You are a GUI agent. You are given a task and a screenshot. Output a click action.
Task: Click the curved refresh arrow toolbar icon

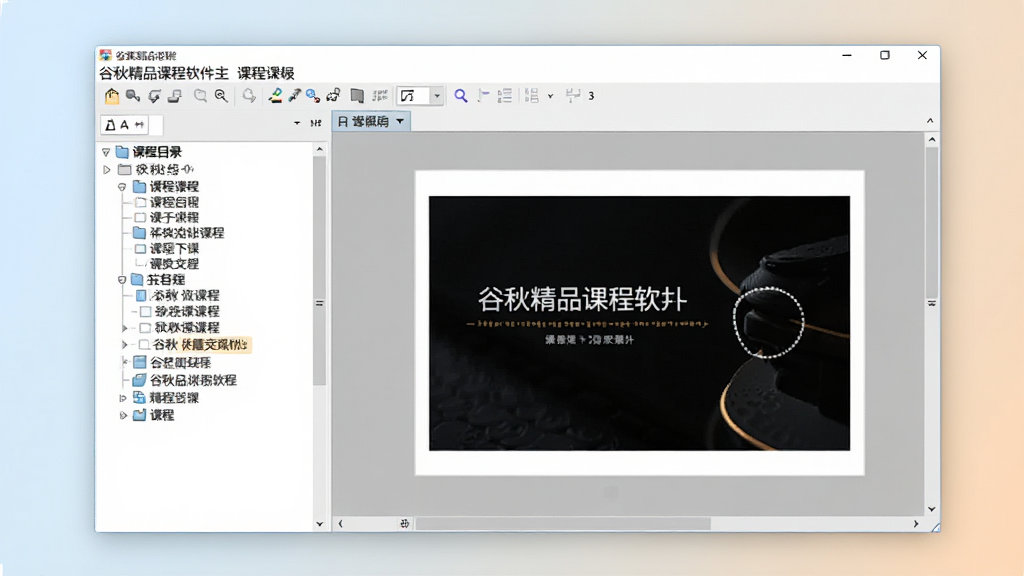click(x=154, y=96)
